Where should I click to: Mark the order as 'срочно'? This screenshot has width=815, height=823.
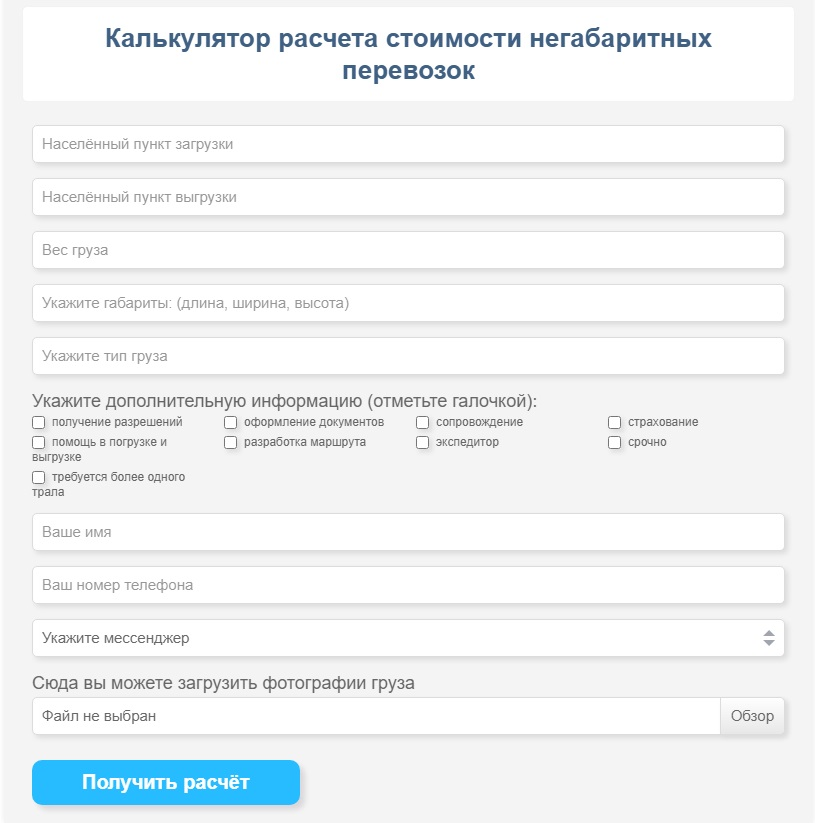tap(614, 441)
